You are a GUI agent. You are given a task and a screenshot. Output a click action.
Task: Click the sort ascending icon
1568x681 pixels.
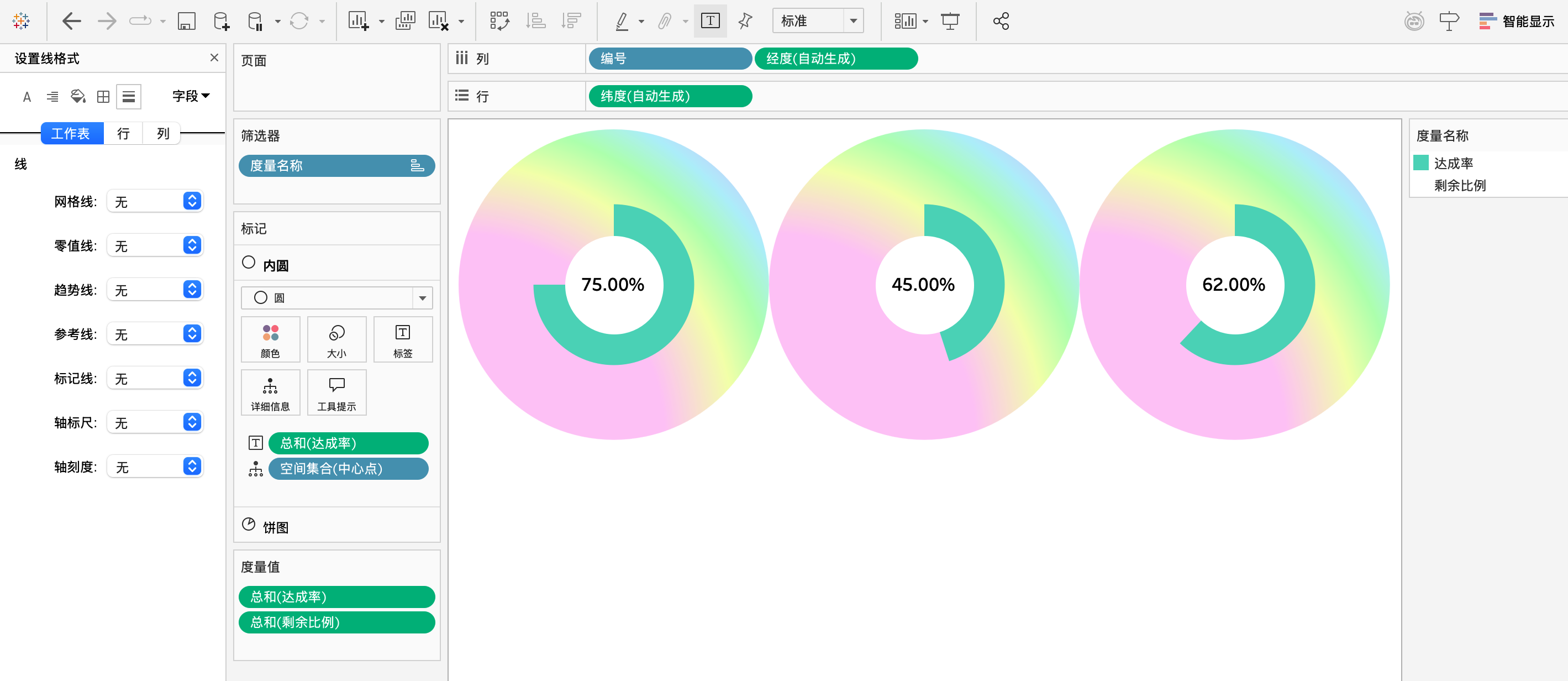tap(535, 22)
